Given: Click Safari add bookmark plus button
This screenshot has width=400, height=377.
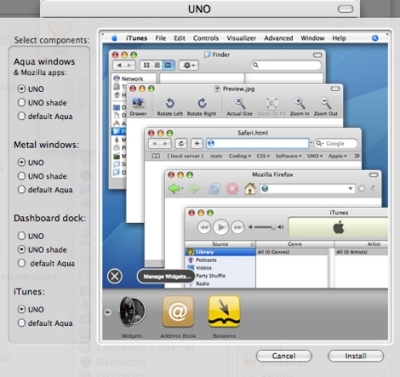Looking at the screenshot, I should tap(197, 143).
